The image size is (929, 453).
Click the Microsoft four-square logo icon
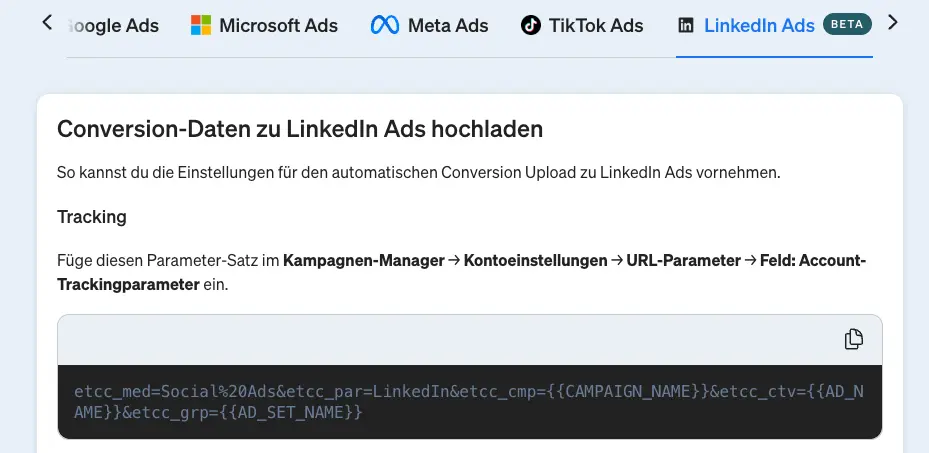tap(201, 25)
